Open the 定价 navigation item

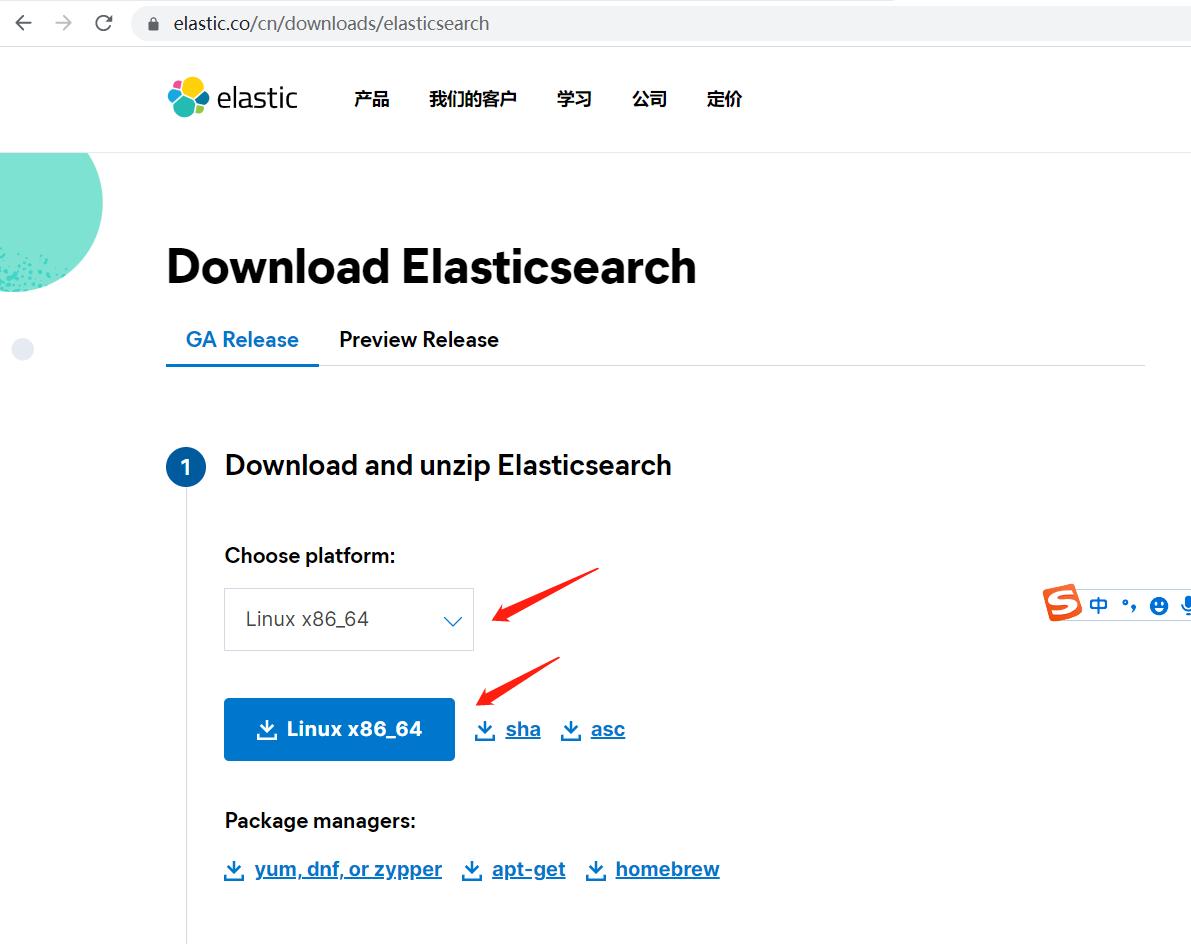pos(724,99)
